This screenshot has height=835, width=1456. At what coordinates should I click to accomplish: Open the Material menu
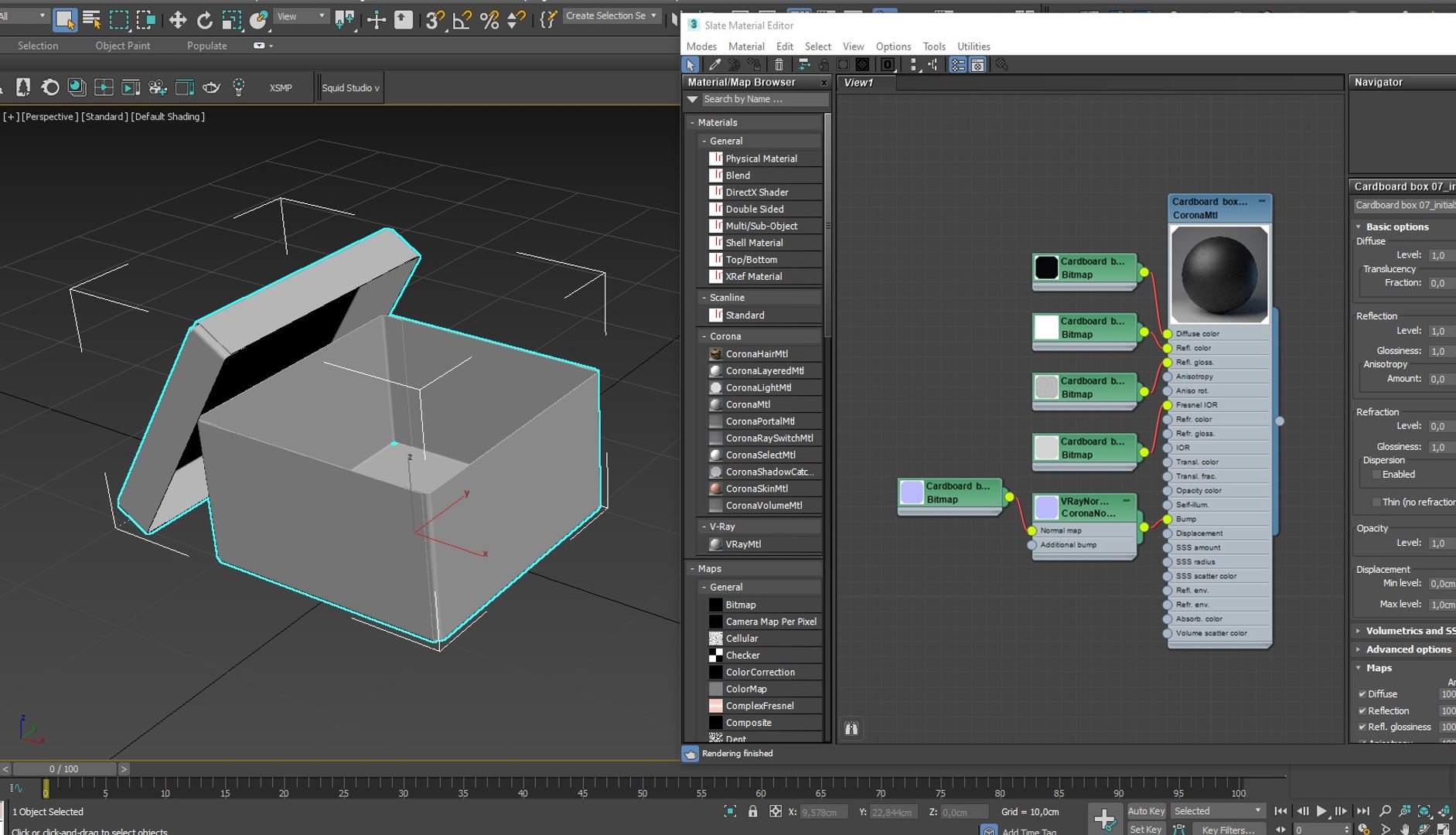coord(746,46)
